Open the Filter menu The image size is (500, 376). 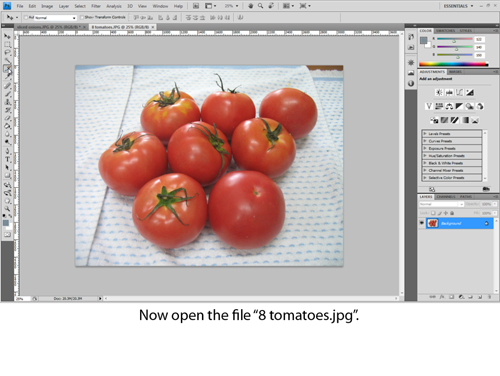click(96, 6)
